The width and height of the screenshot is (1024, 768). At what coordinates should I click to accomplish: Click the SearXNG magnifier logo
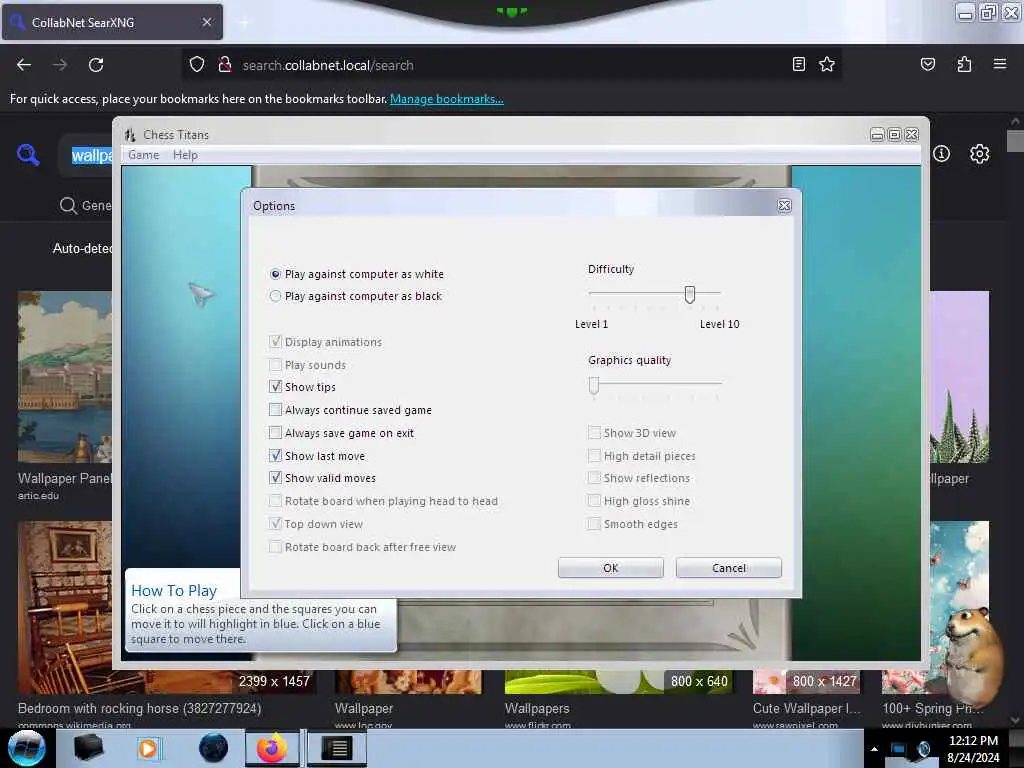click(28, 155)
